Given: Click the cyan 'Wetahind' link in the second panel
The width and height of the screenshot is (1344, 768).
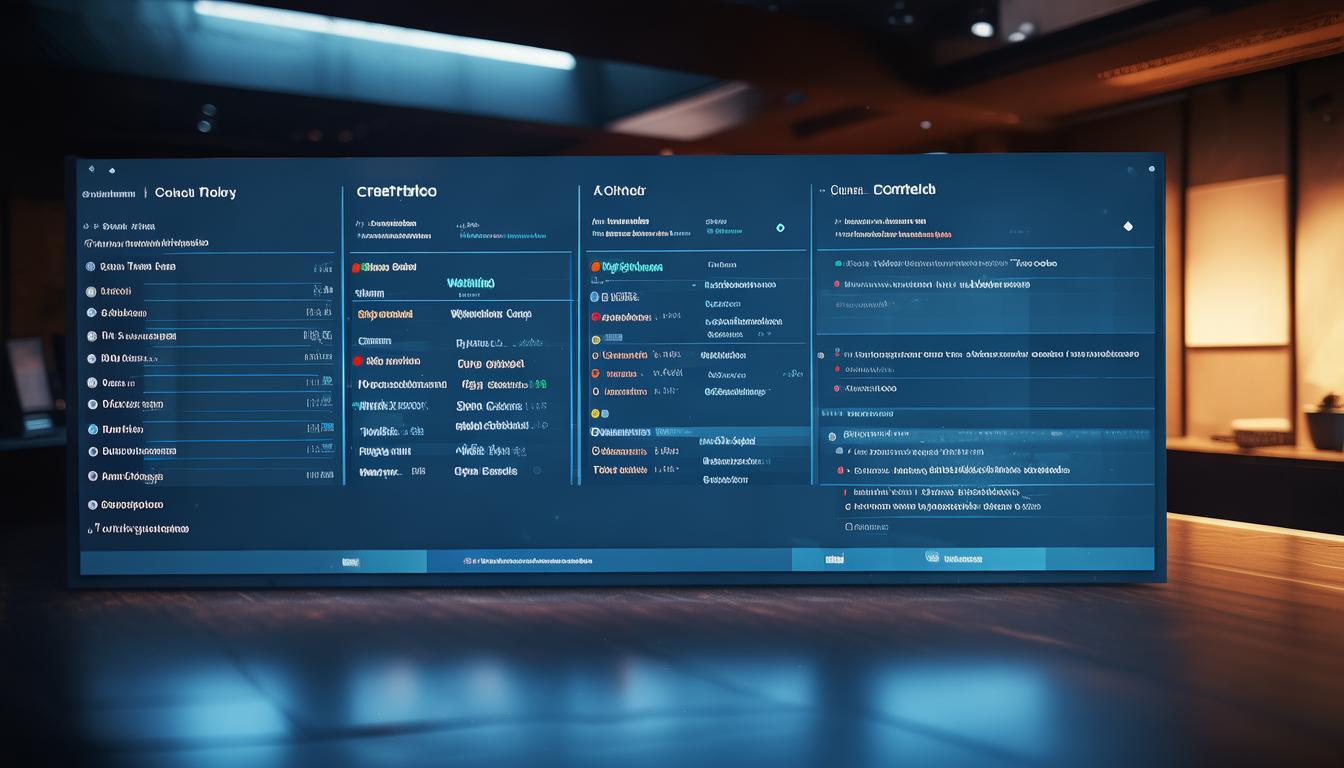Looking at the screenshot, I should [470, 283].
